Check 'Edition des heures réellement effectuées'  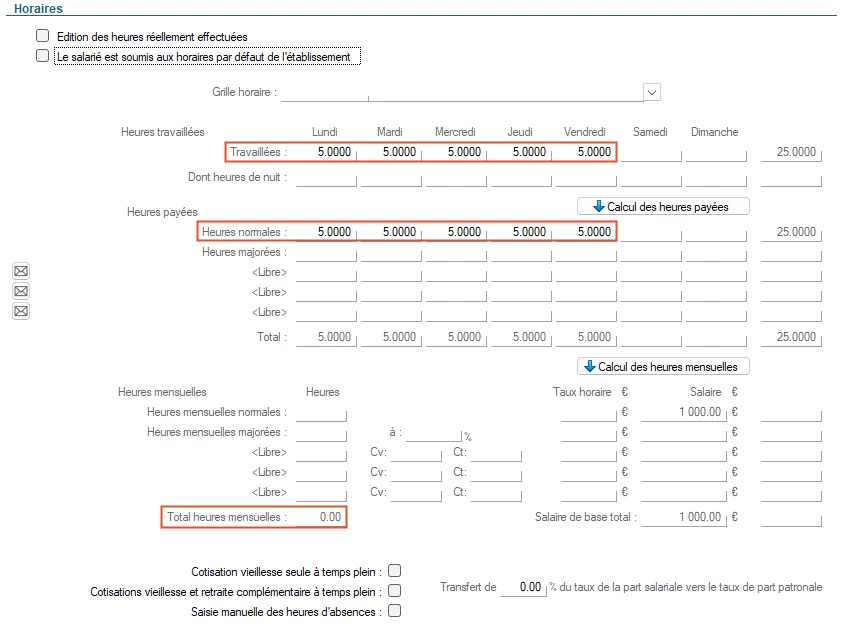coord(42,36)
